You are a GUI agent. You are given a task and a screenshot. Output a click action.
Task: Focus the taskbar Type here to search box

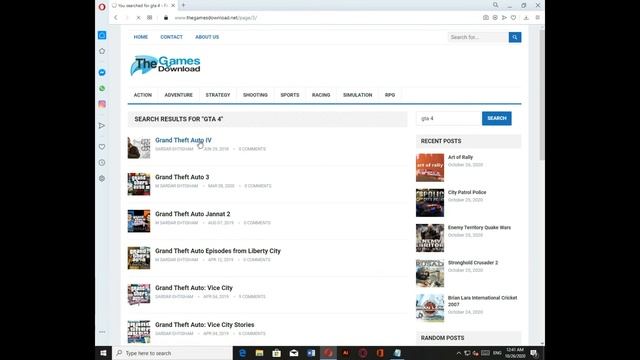pos(172,353)
